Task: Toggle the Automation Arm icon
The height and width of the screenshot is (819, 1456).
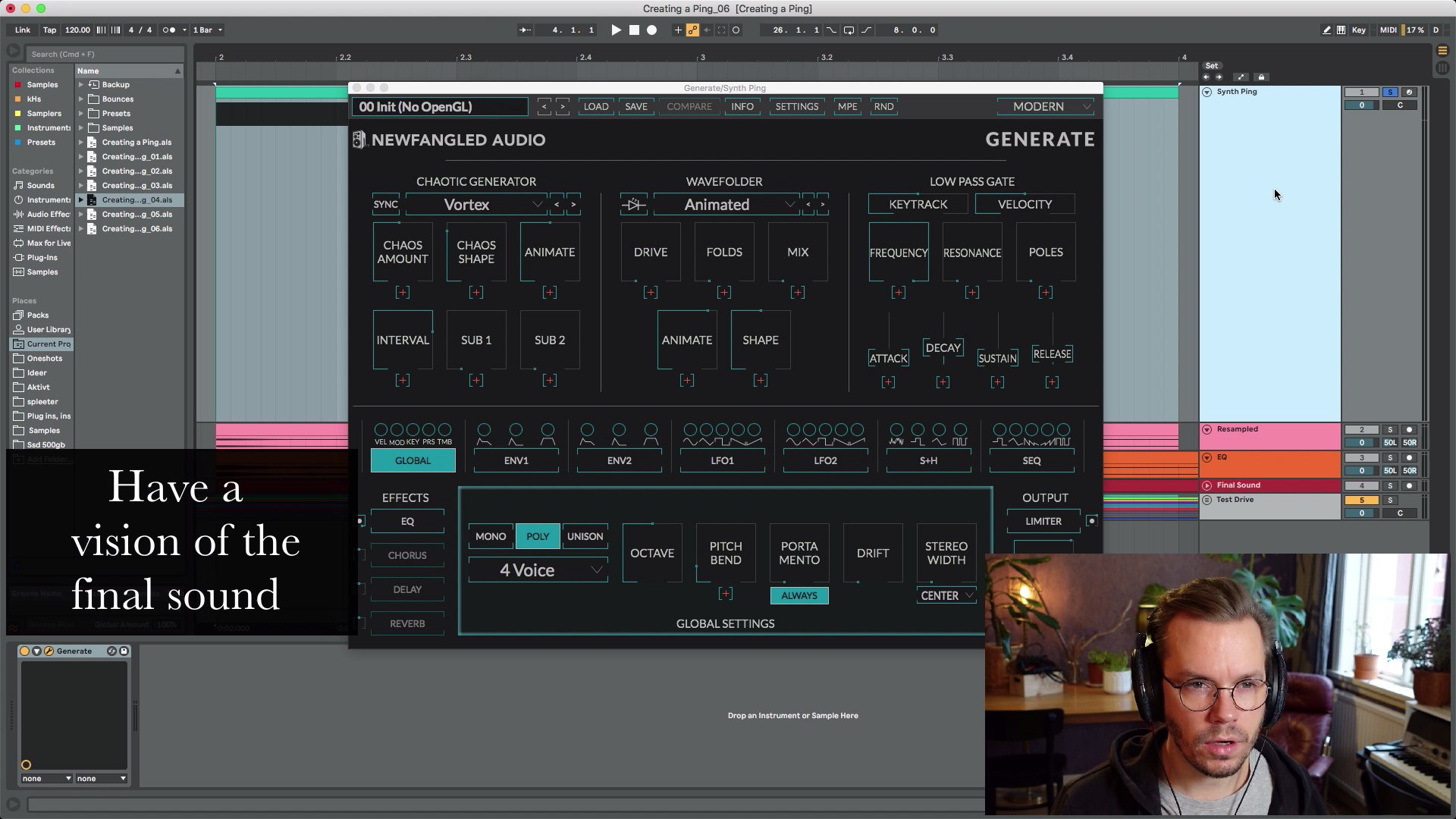Action: pos(692,30)
